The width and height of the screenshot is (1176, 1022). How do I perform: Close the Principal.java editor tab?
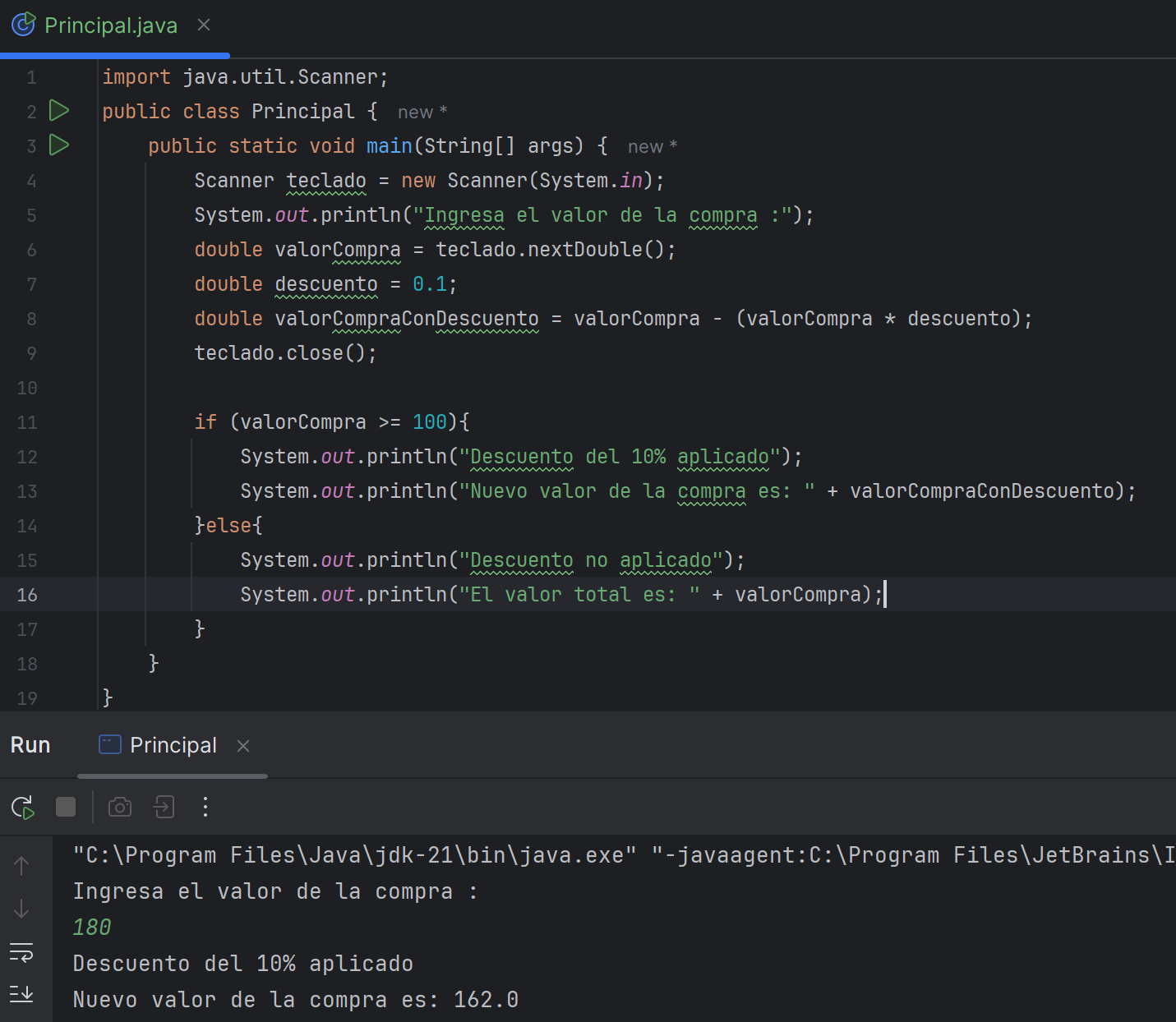point(204,25)
